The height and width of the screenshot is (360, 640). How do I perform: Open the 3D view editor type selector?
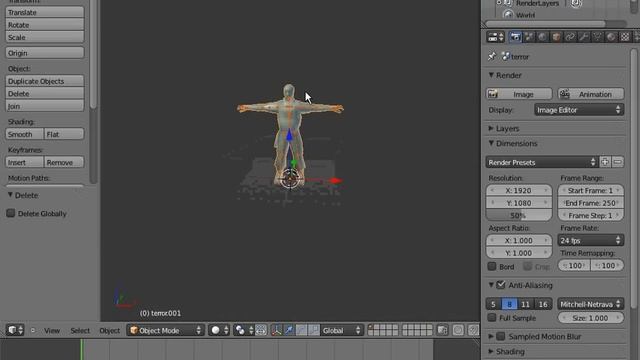15,330
